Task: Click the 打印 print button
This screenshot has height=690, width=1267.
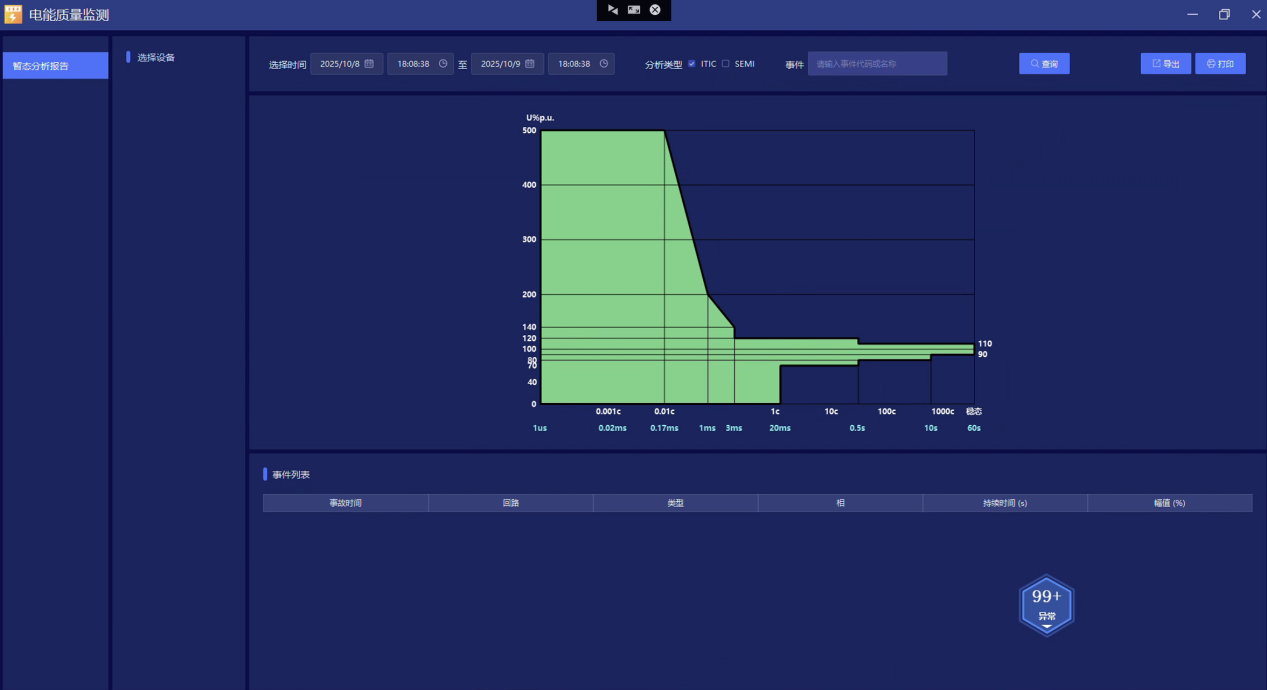Action: [x=1220, y=64]
